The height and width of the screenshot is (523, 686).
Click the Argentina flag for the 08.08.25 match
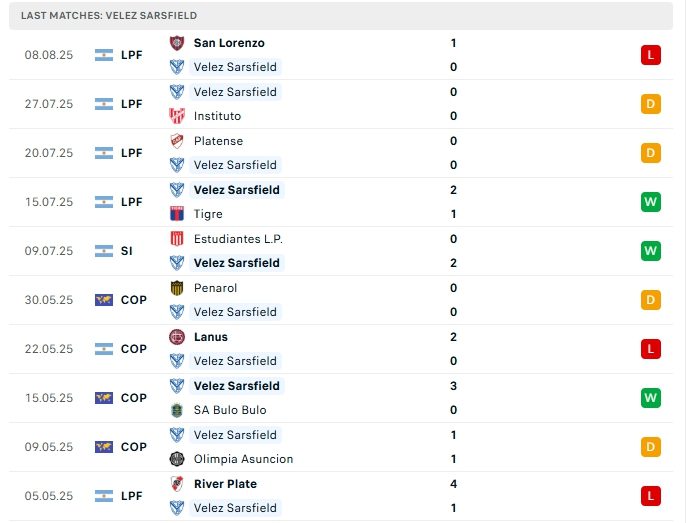(104, 55)
